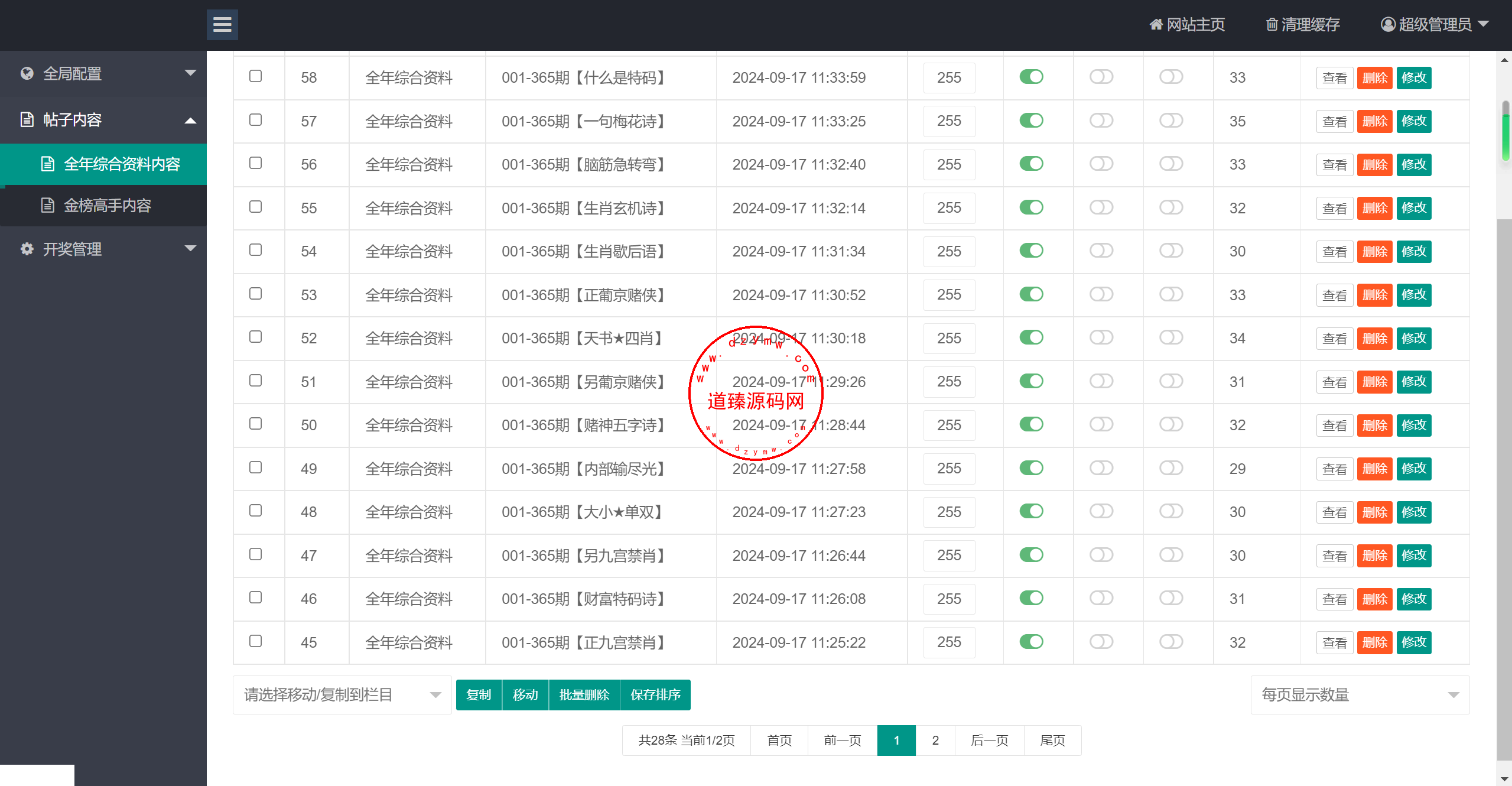Click the 尾页 pagination button
The image size is (1512, 786).
(1052, 740)
